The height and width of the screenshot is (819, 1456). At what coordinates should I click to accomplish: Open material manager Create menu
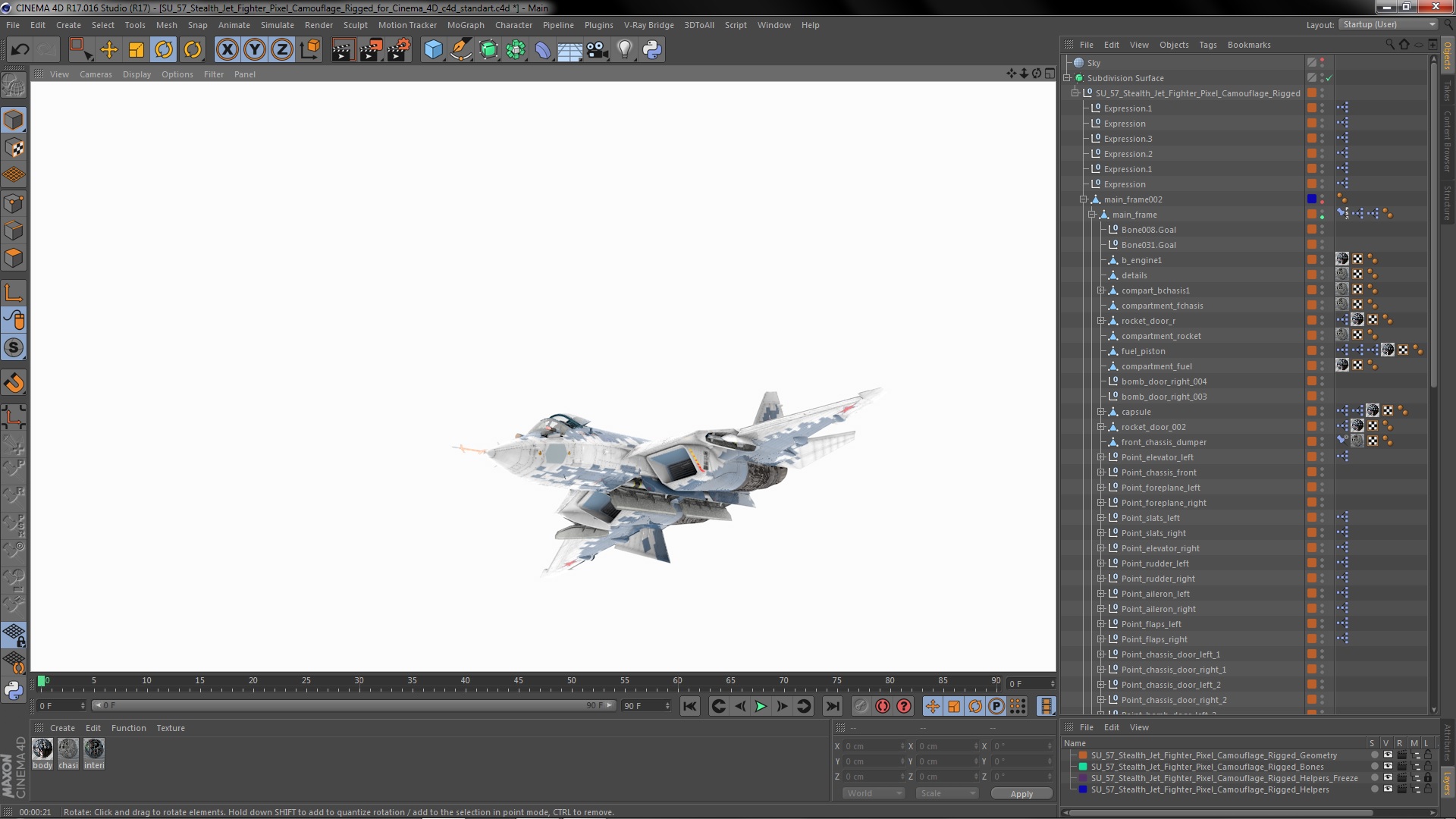tap(62, 728)
